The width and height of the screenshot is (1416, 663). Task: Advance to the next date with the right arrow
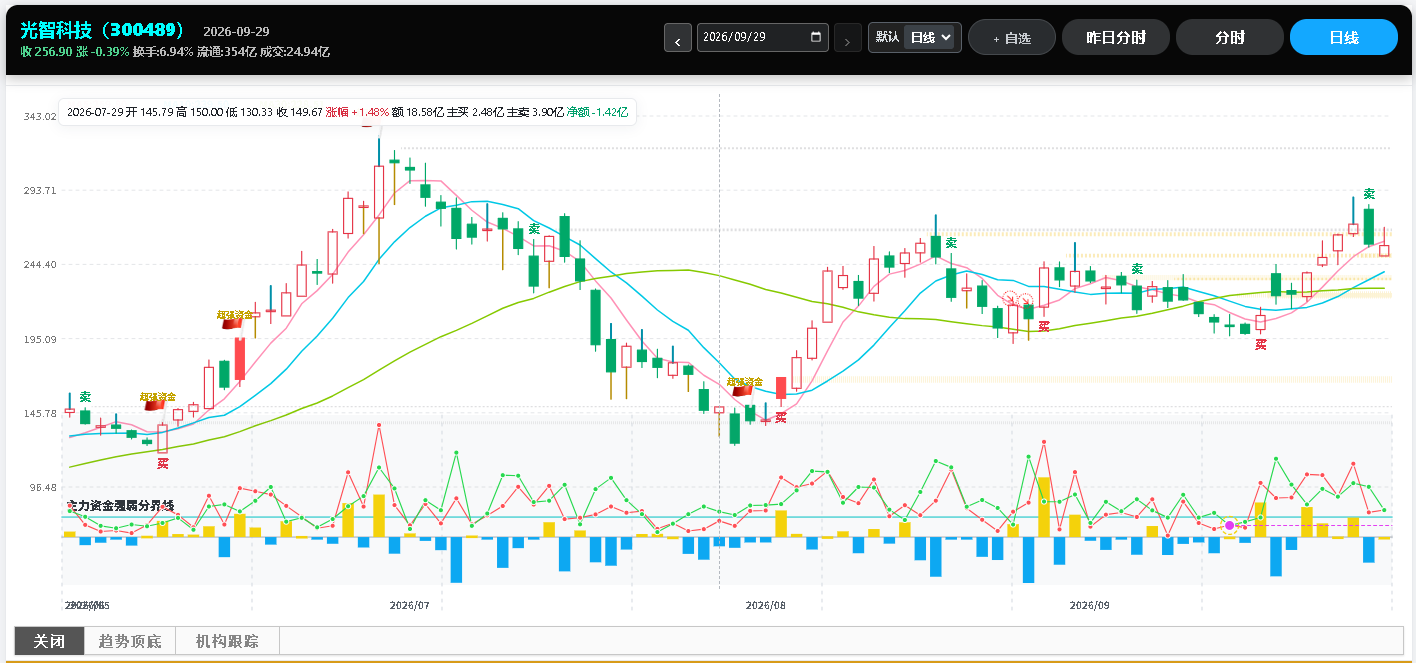point(847,38)
